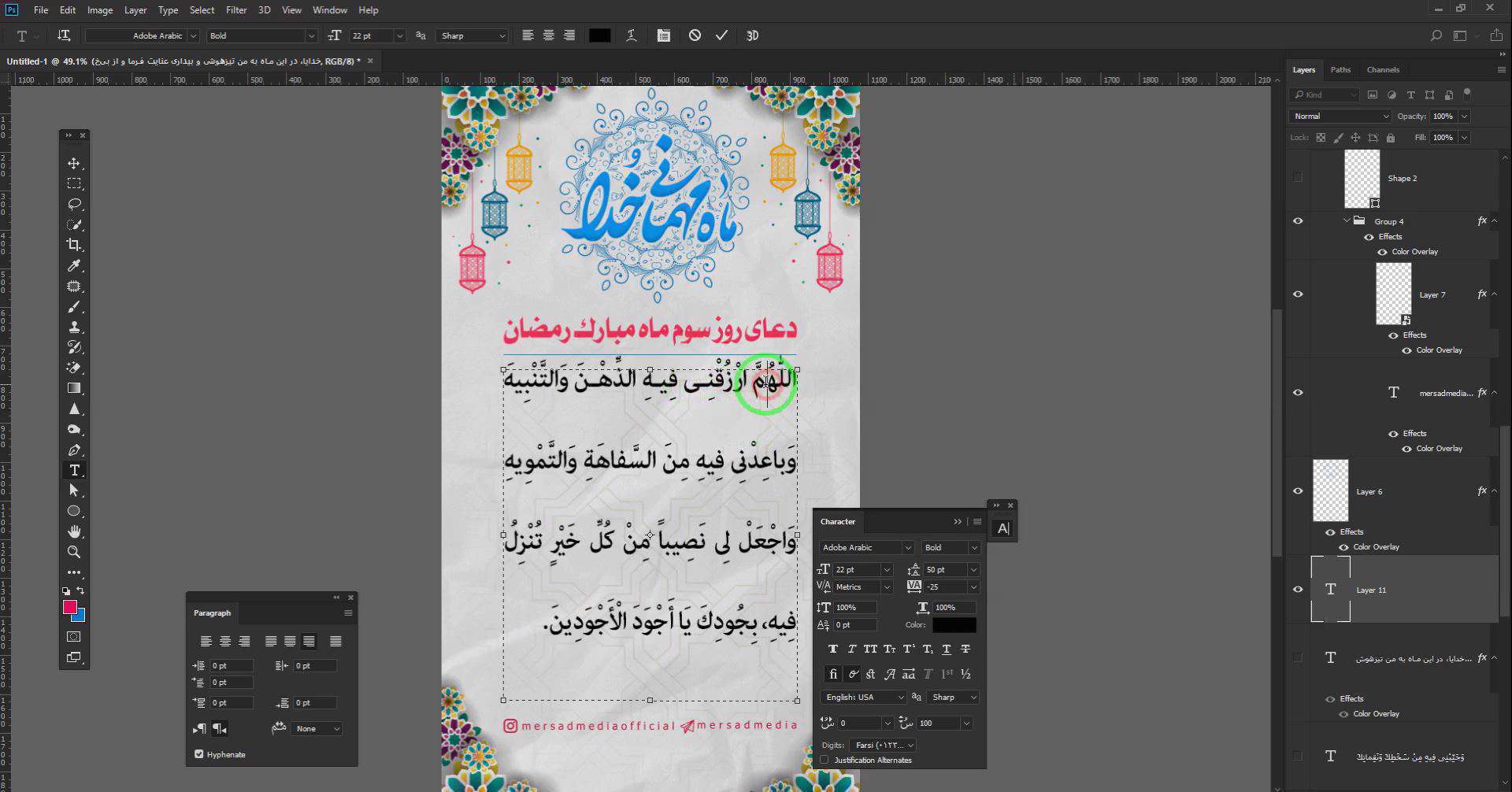Open the Layer menu
This screenshot has width=1512, height=792.
[x=135, y=10]
